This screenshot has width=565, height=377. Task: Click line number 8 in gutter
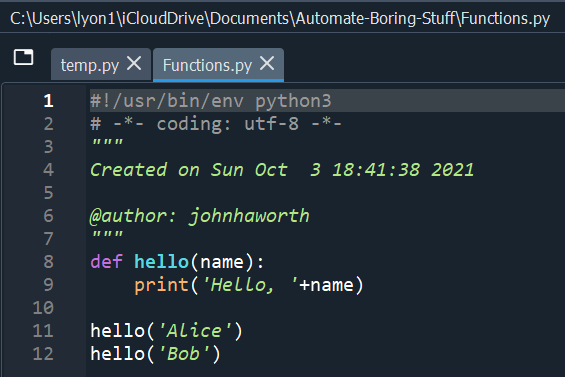pos(48,262)
